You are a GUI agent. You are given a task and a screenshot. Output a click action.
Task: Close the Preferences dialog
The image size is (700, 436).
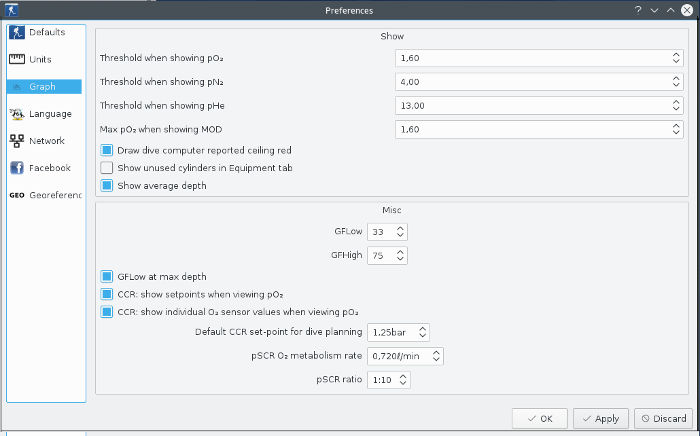(687, 10)
